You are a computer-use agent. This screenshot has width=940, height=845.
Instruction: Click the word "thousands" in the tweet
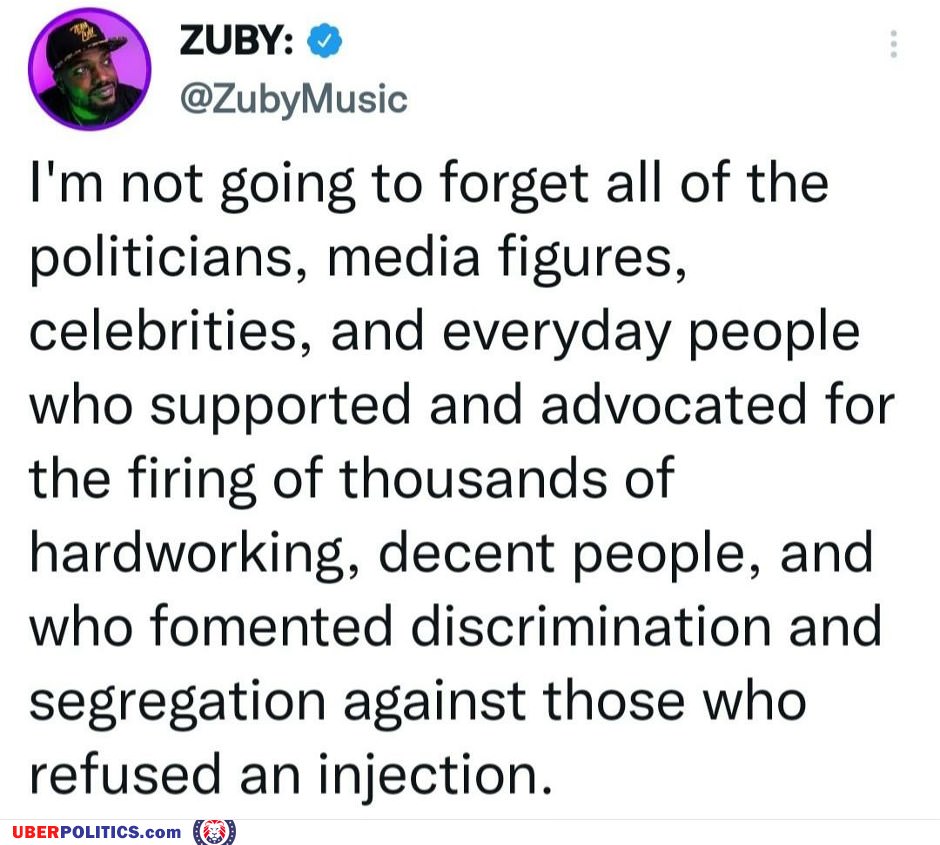click(473, 478)
